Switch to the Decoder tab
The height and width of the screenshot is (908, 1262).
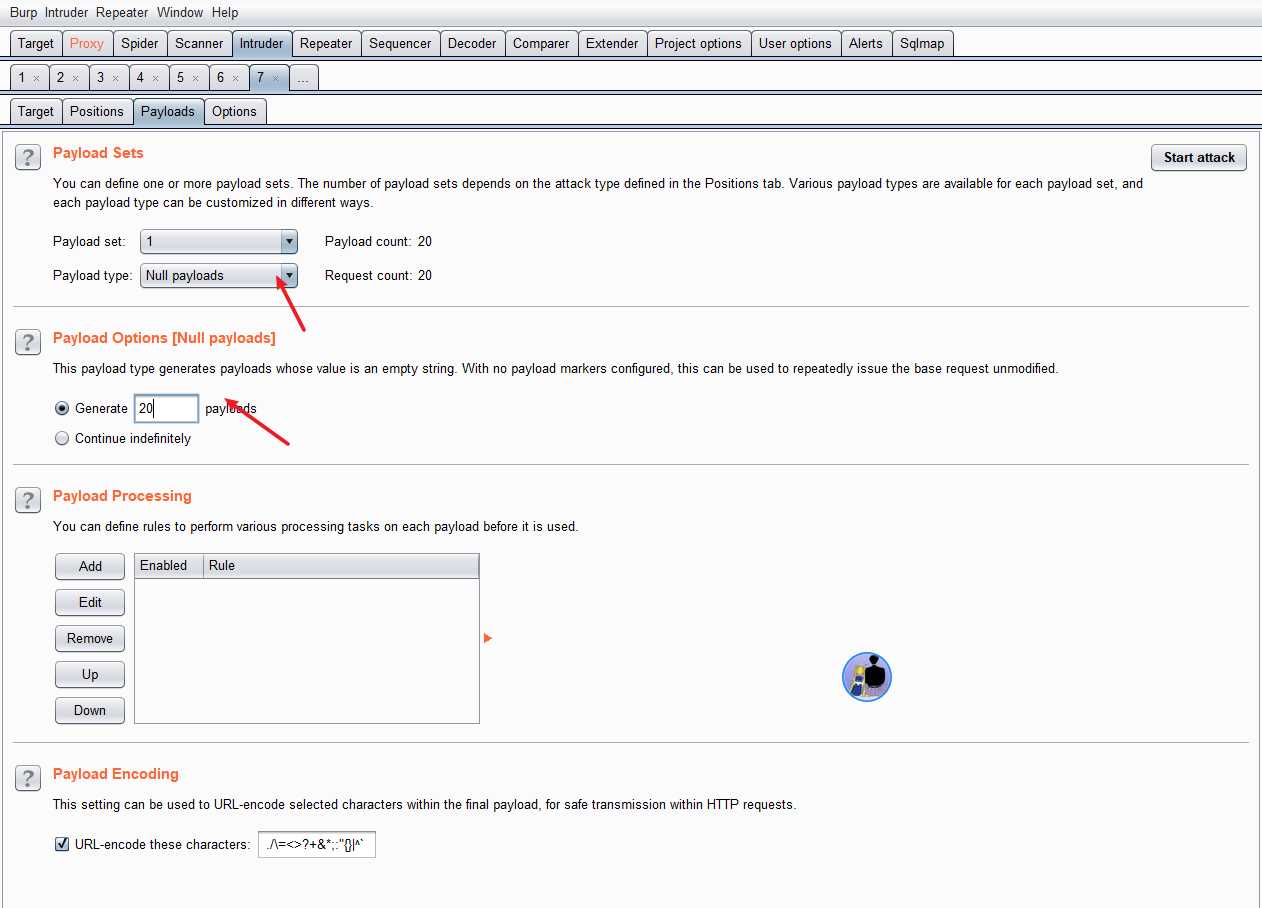472,43
